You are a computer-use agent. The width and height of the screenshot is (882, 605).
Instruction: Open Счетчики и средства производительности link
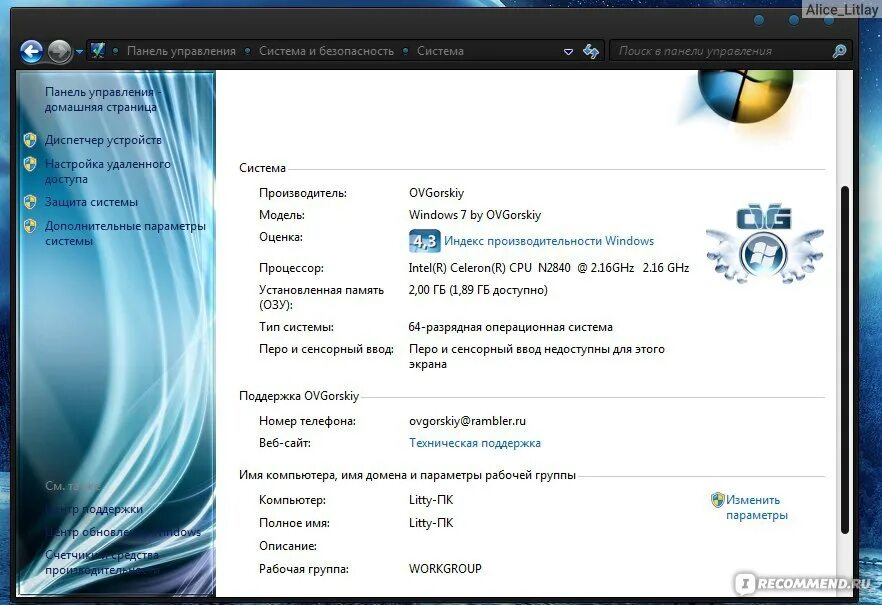(x=102, y=562)
